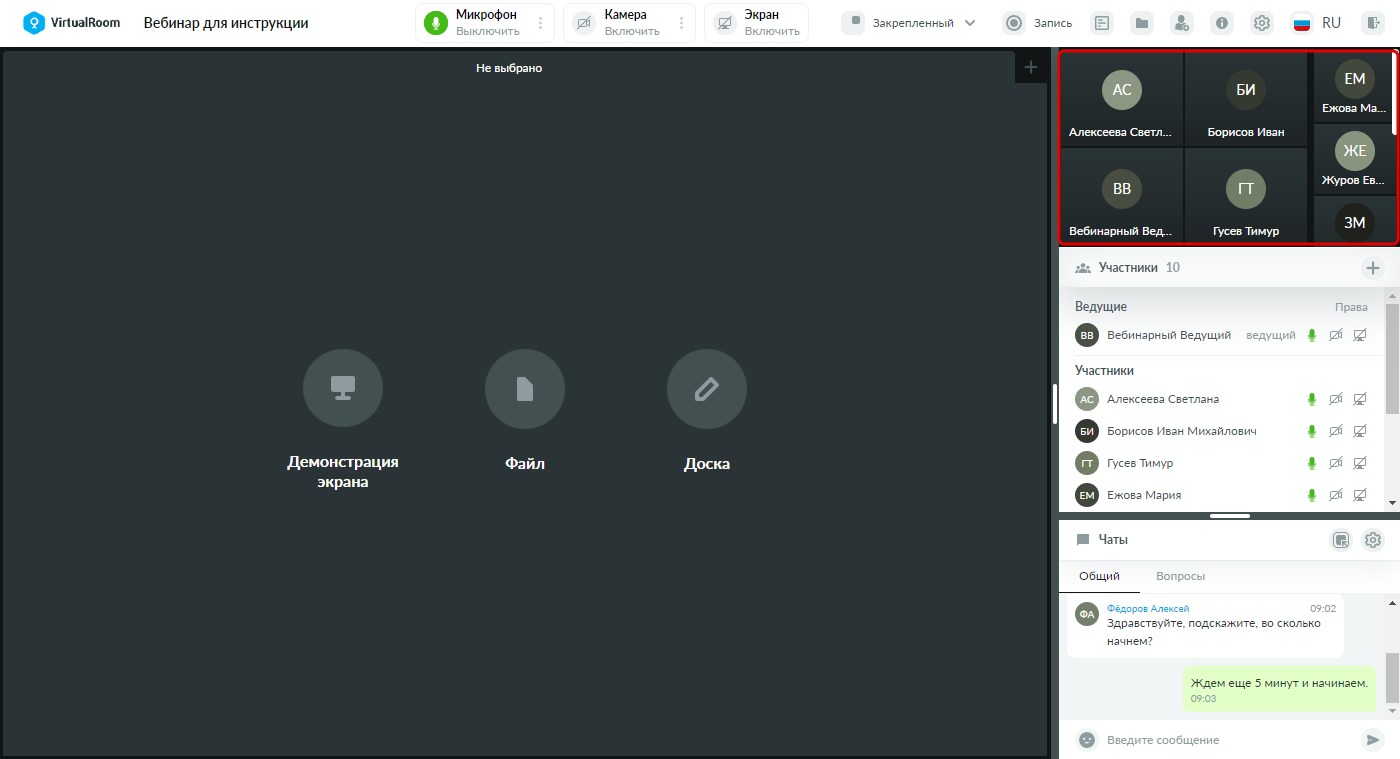Open the settings gear in top bar
The width and height of the screenshot is (1400, 759).
[1262, 23]
